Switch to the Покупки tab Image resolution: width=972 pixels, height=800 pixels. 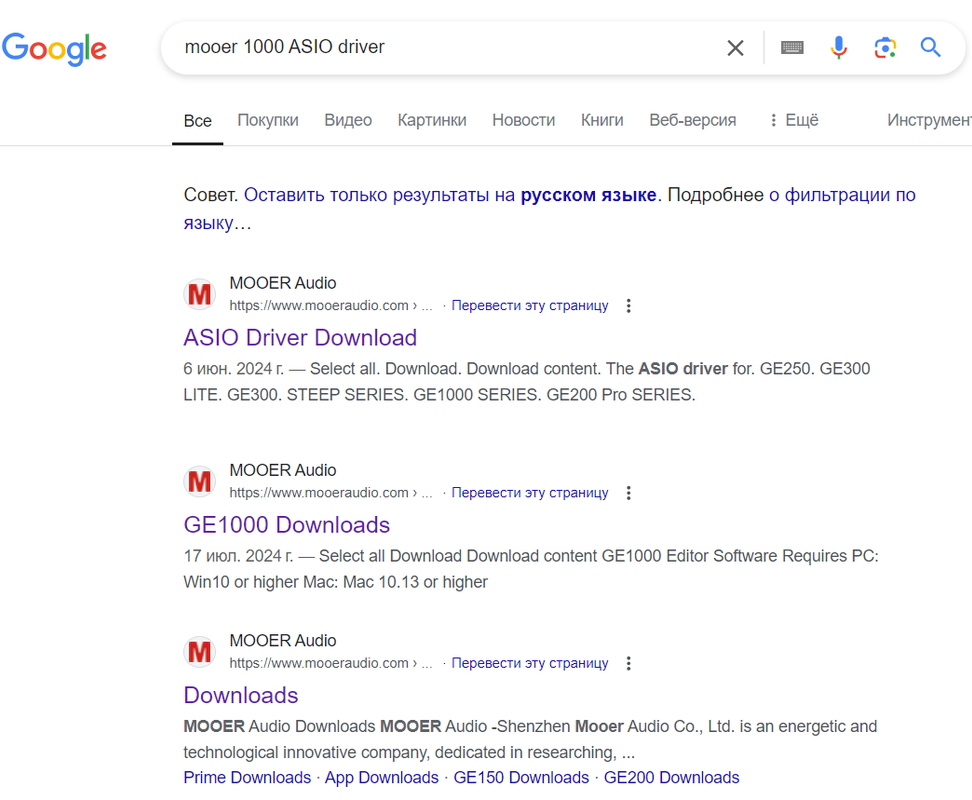(x=268, y=120)
